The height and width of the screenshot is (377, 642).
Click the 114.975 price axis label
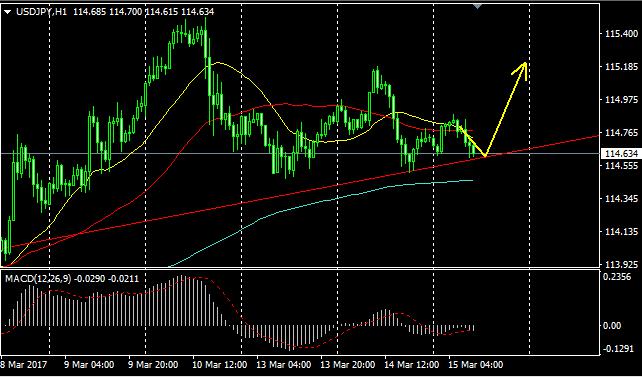[621, 99]
